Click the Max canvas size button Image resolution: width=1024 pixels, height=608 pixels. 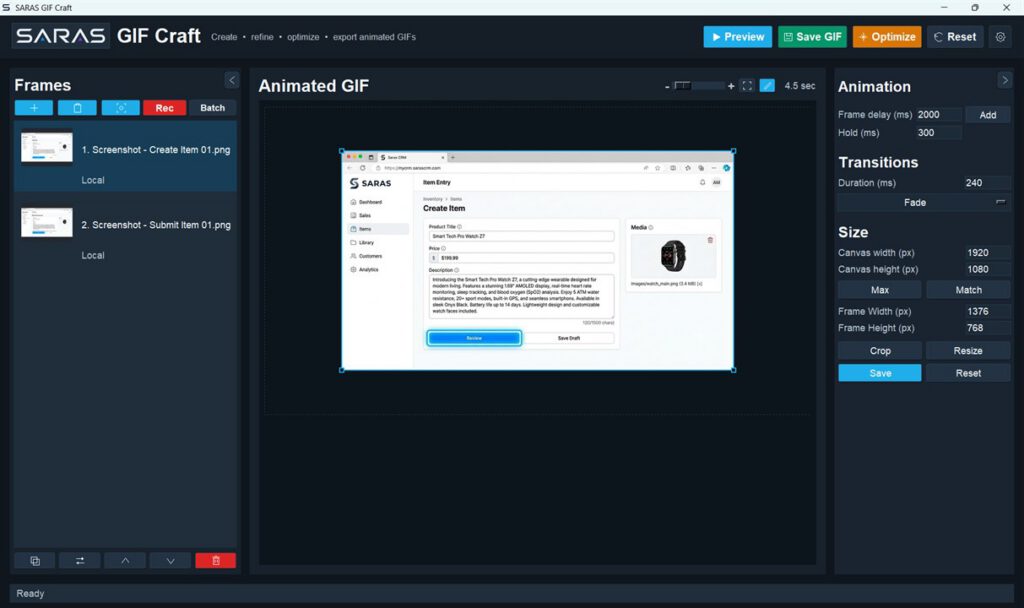[x=880, y=290]
